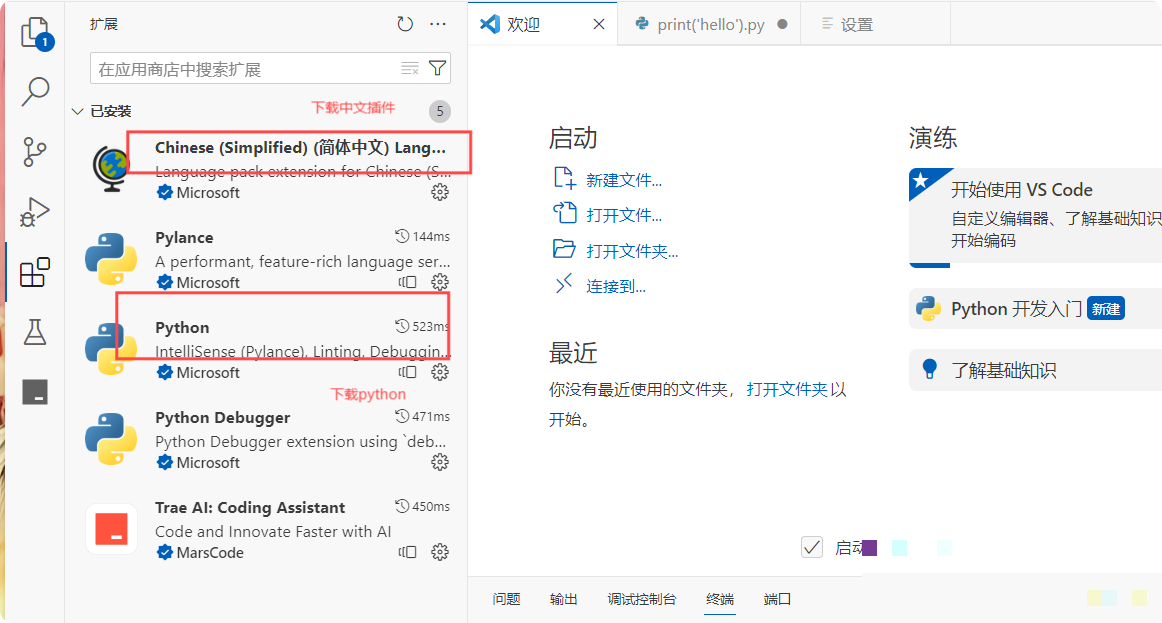Close the 欢迎 tab
1162x623 pixels.
coord(599,24)
